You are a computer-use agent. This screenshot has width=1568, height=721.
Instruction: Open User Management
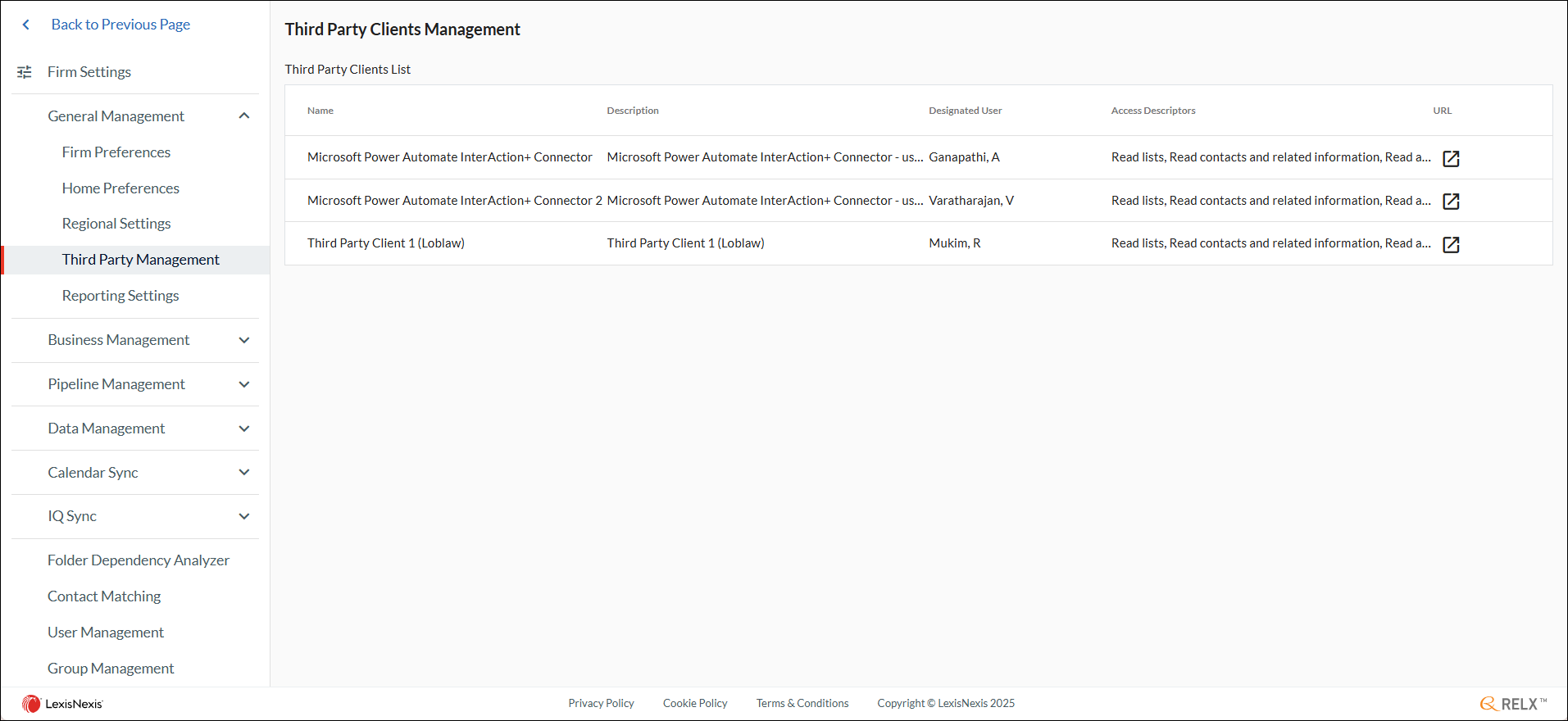(x=106, y=633)
